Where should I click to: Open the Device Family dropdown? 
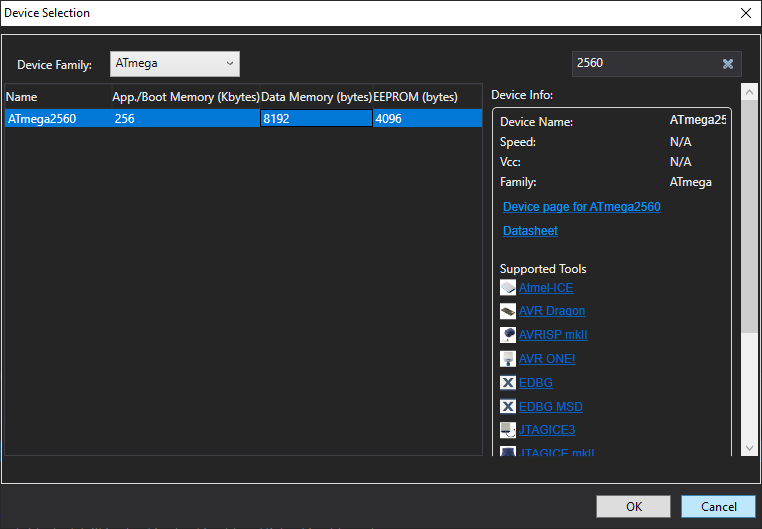[174, 64]
